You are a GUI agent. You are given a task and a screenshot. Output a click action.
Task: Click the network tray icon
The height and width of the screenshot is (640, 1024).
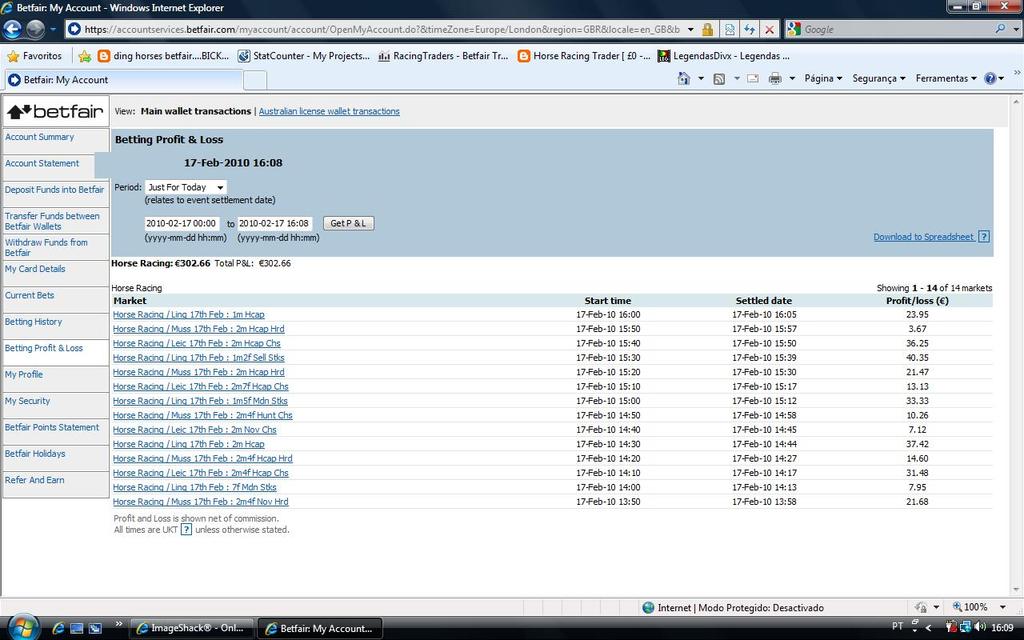(965, 627)
